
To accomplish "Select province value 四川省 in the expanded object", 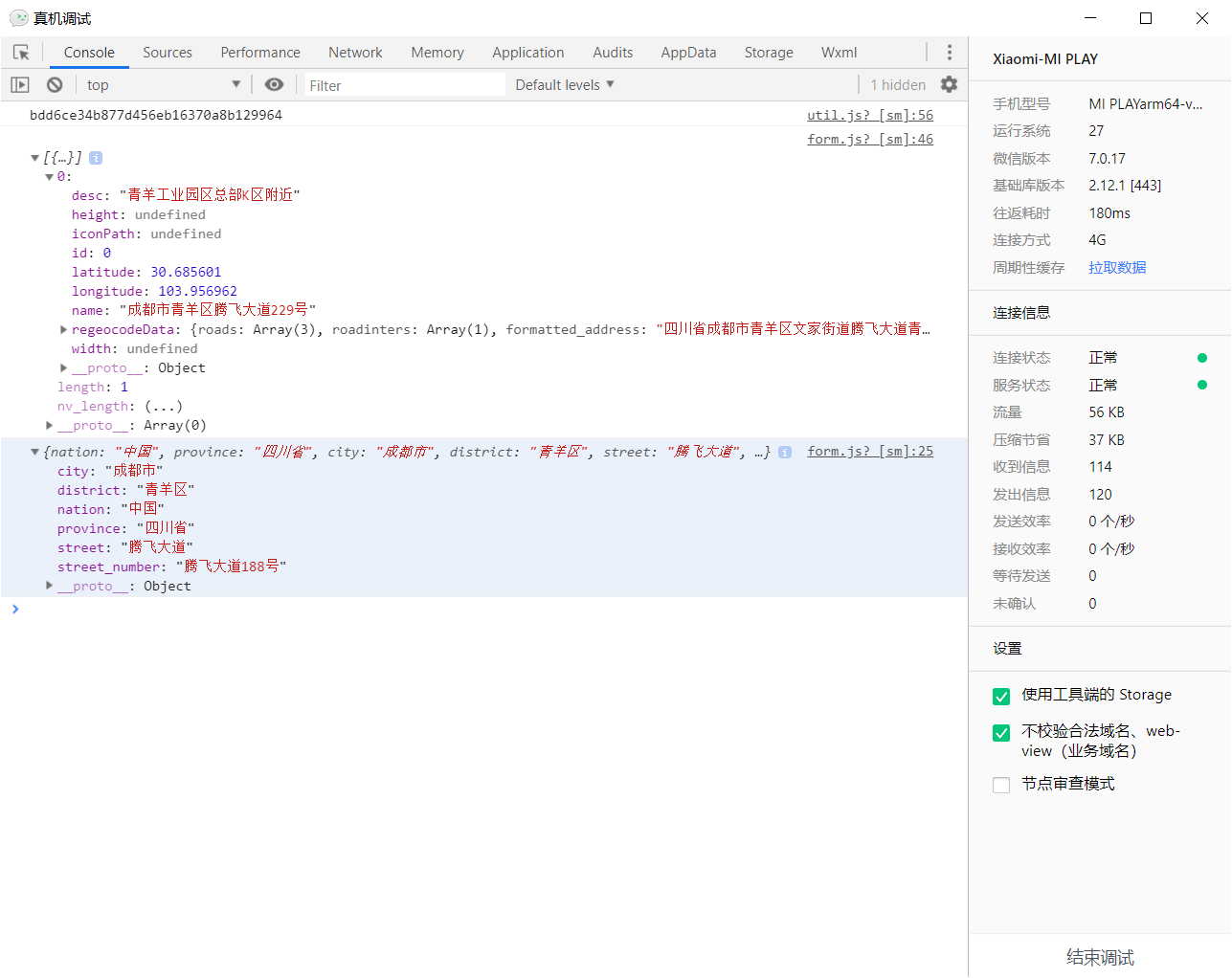I will 166,528.
